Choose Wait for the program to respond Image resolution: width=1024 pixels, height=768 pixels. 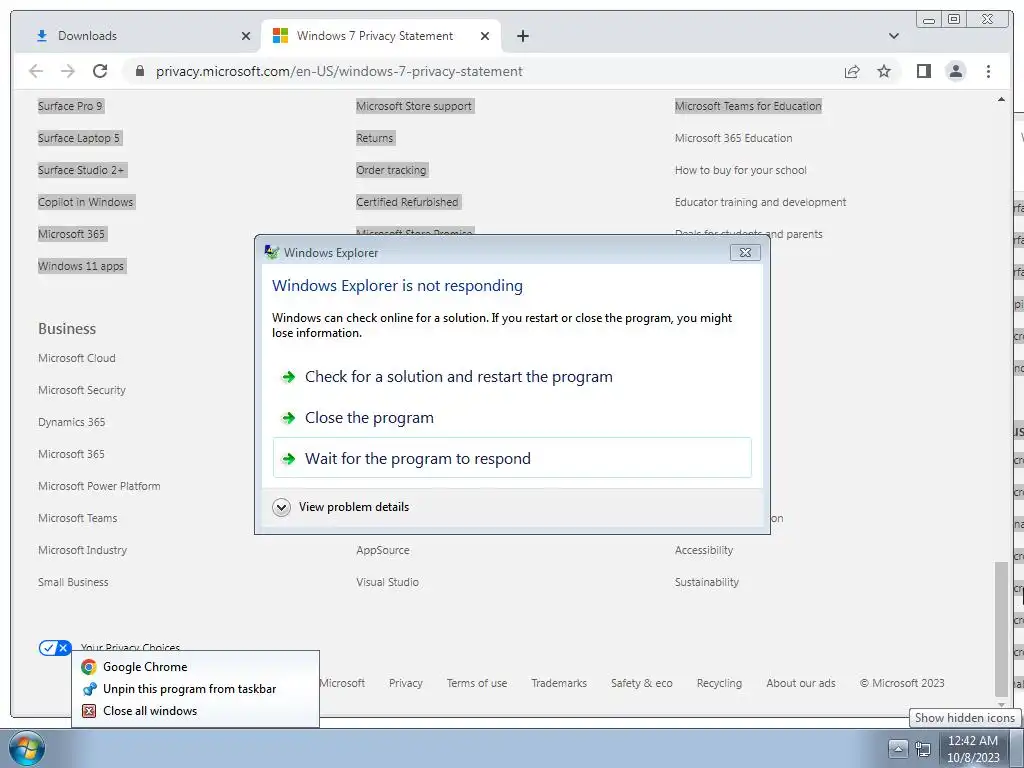(x=512, y=458)
